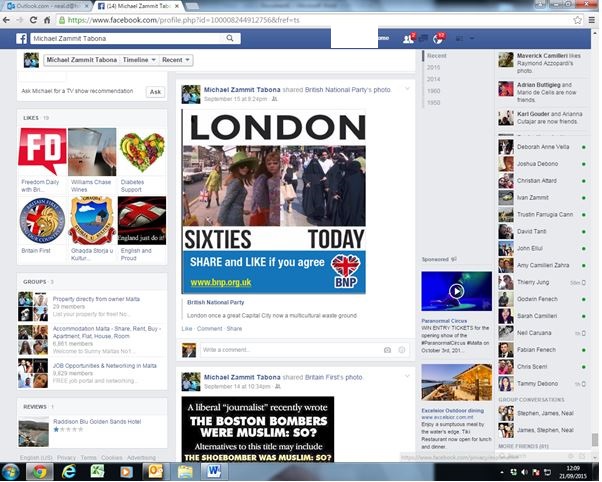Open chat with Fabian Fenech
The height and width of the screenshot is (482, 602).
click(x=542, y=350)
